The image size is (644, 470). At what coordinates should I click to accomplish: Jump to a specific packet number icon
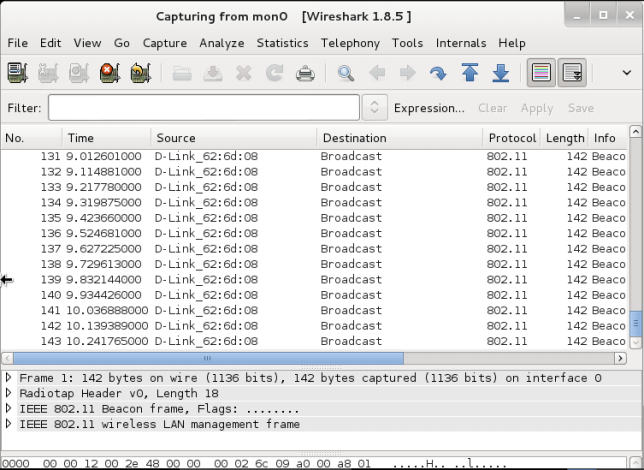point(438,73)
